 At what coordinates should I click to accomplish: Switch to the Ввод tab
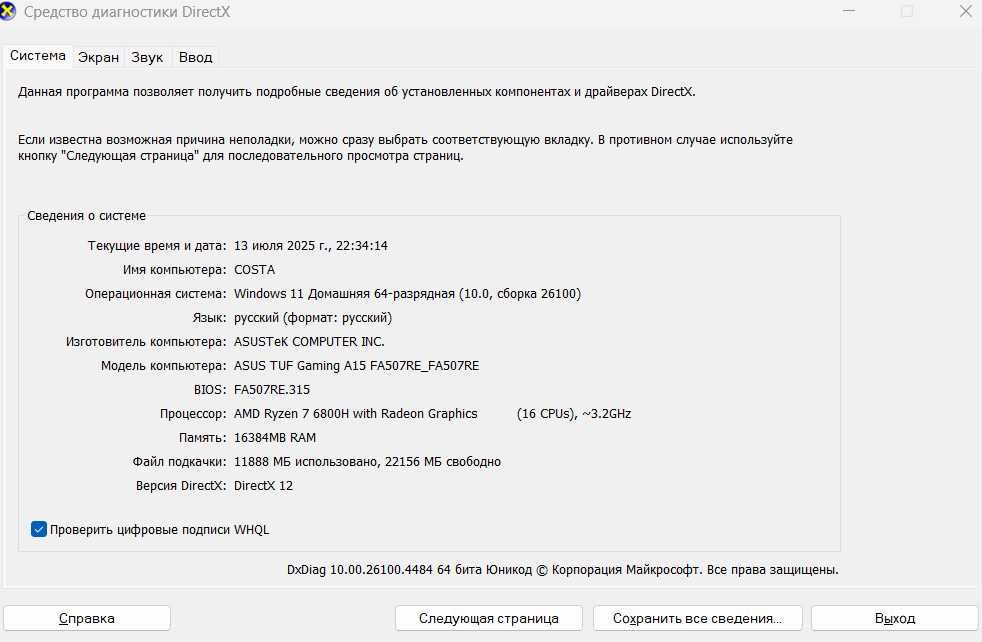(195, 57)
